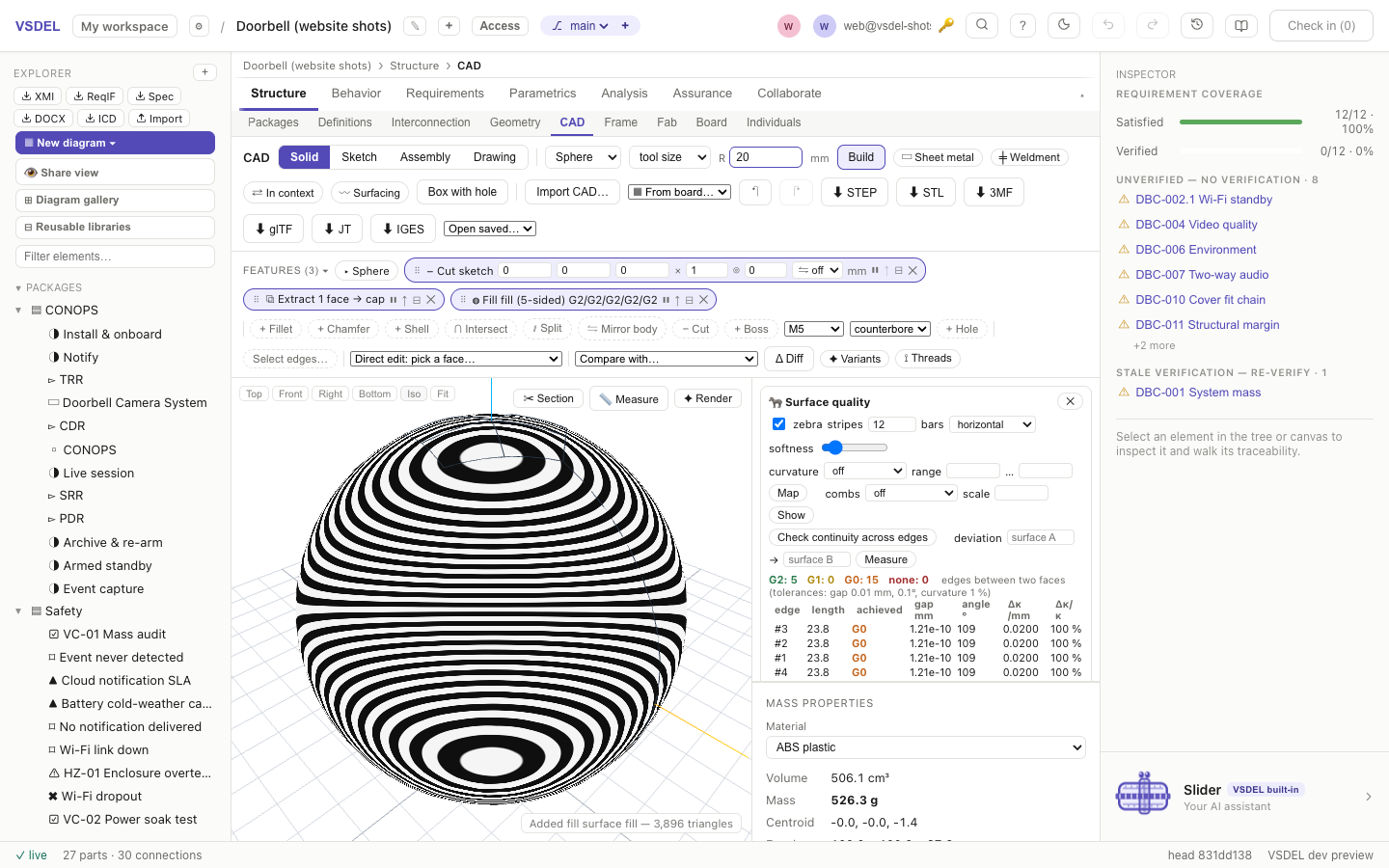Toggle the Sheet metal option
The height and width of the screenshot is (868, 1389).
click(x=938, y=157)
